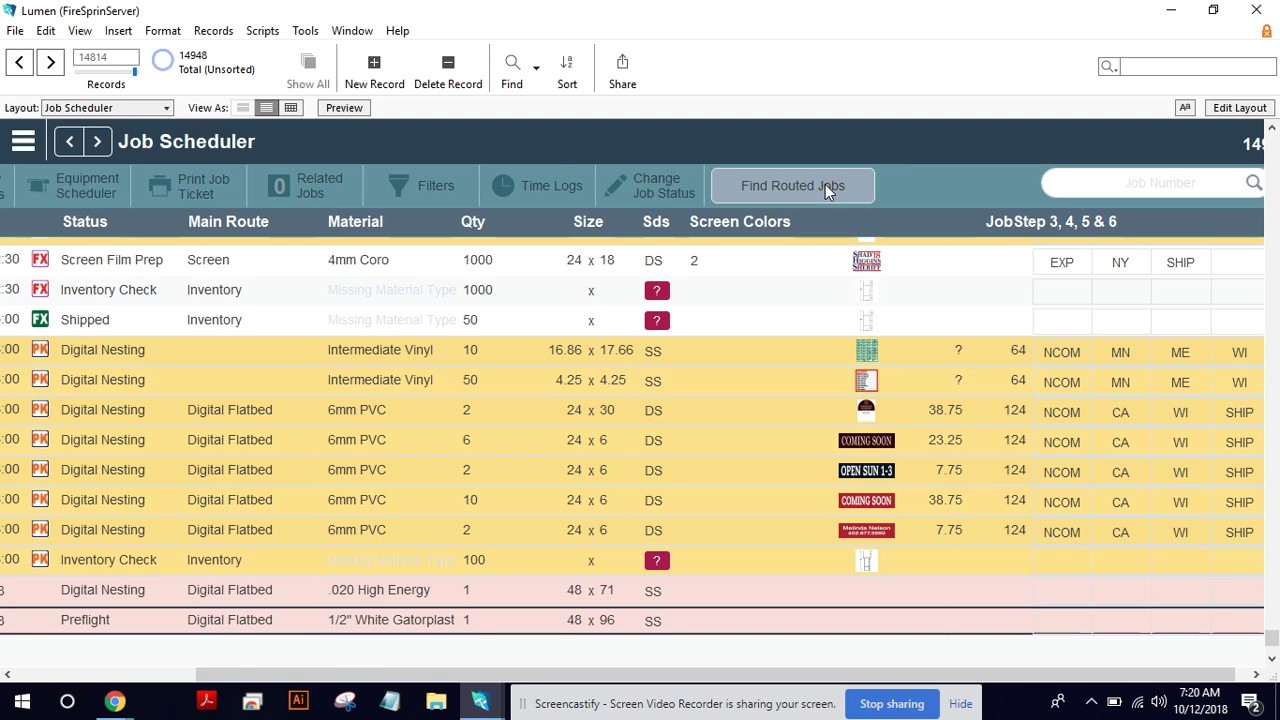Viewport: 1280px width, 720px height.
Task: Open the OPEN SUN 1-3 sign thumbnail
Action: (866, 470)
